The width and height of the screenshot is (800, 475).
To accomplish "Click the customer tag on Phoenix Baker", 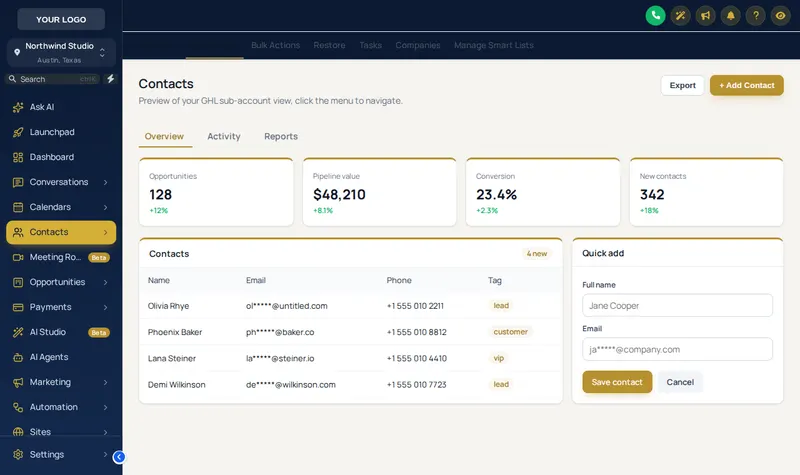I will point(511,332).
